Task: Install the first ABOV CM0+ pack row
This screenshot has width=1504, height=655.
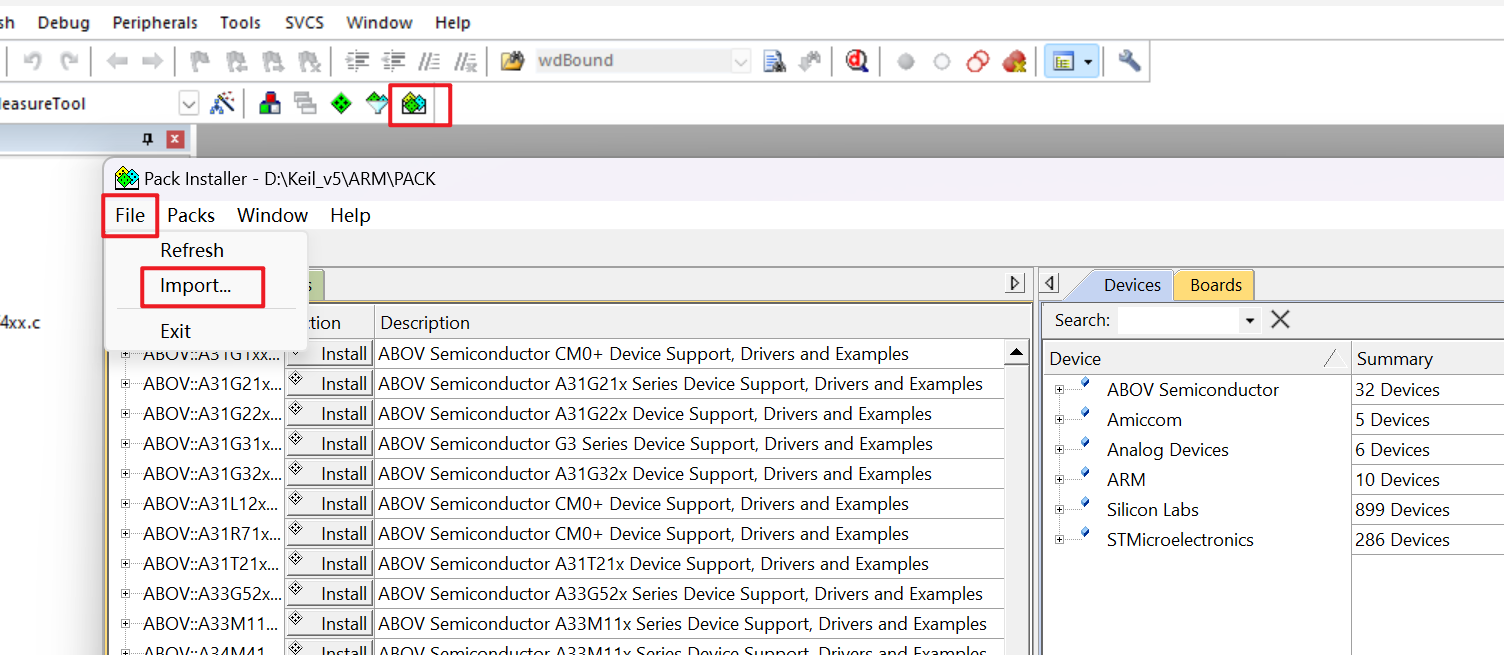Action: [330, 354]
